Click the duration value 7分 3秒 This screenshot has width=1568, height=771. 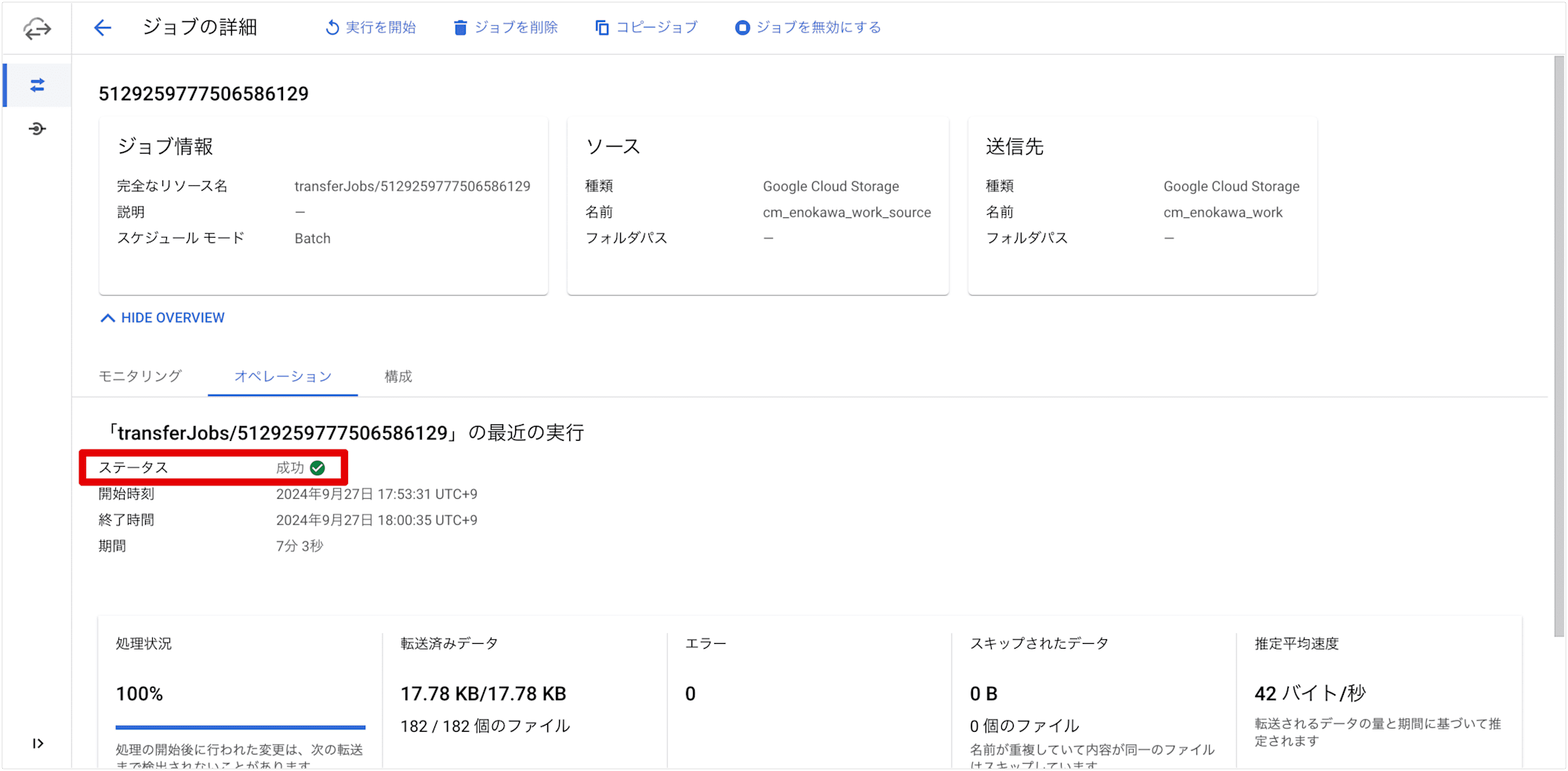tap(299, 546)
